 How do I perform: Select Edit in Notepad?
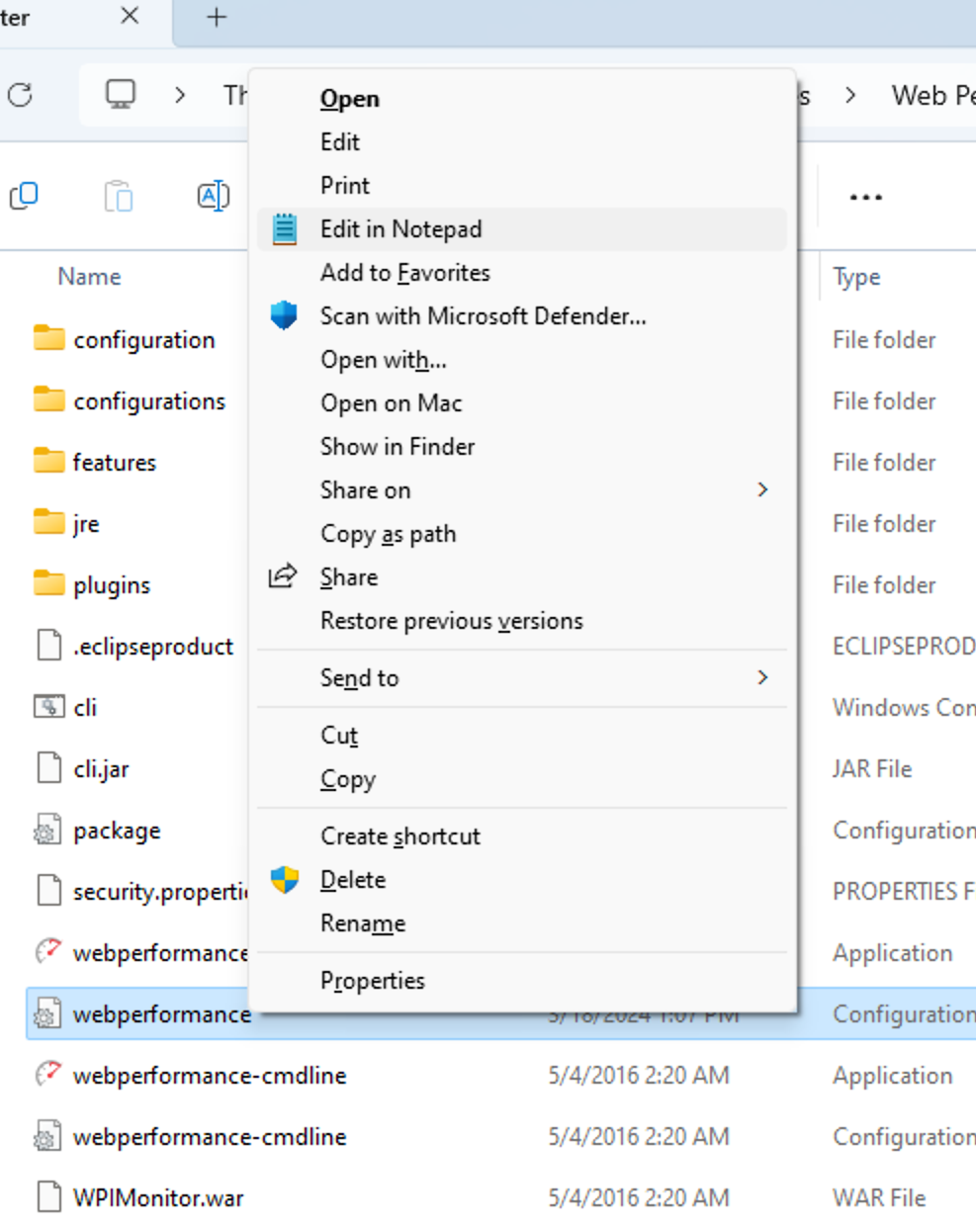(522, 229)
